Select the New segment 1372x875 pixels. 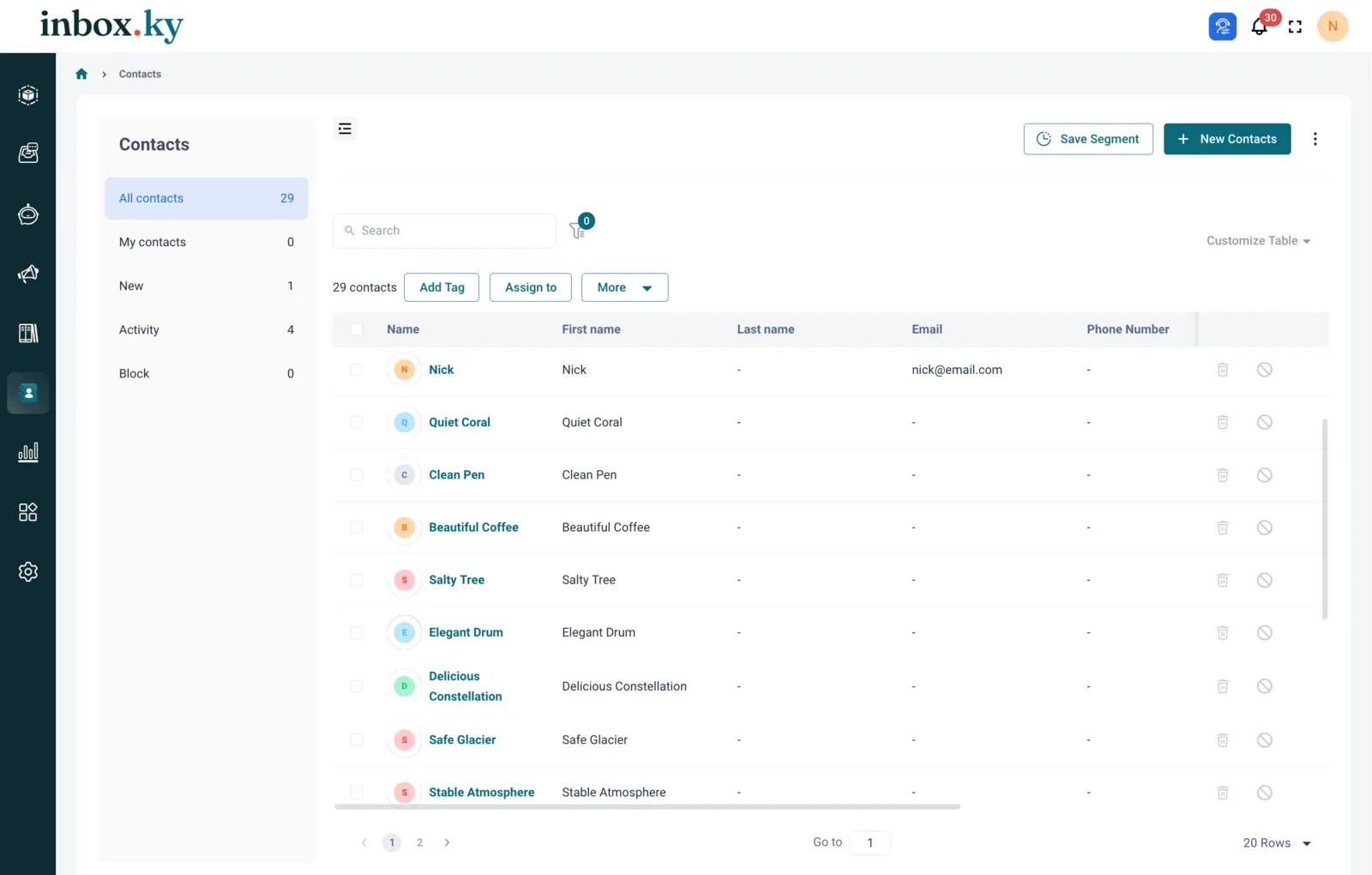click(206, 286)
